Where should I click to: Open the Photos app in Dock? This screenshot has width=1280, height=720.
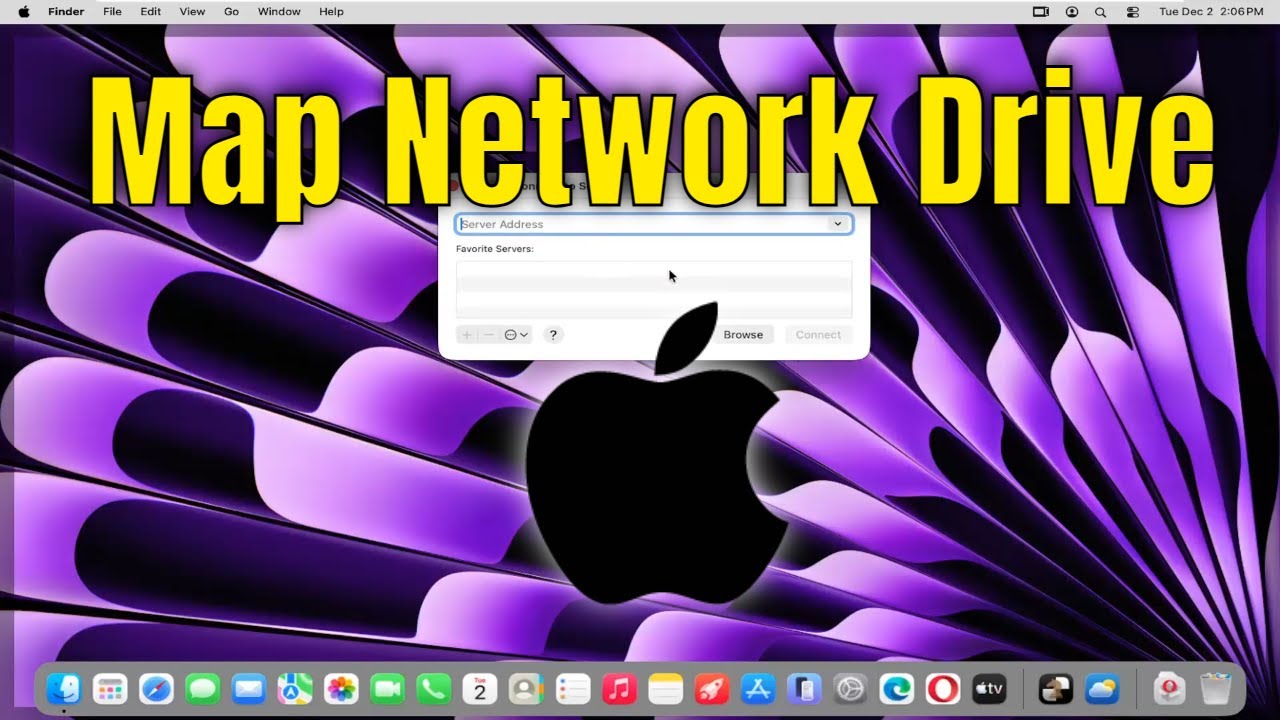[x=341, y=689]
